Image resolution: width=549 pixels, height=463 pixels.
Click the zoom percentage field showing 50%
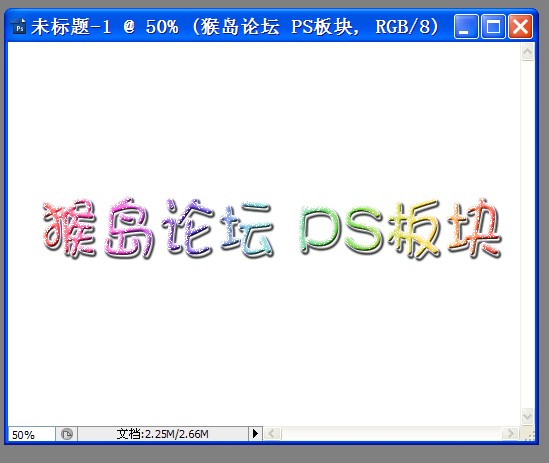32,434
